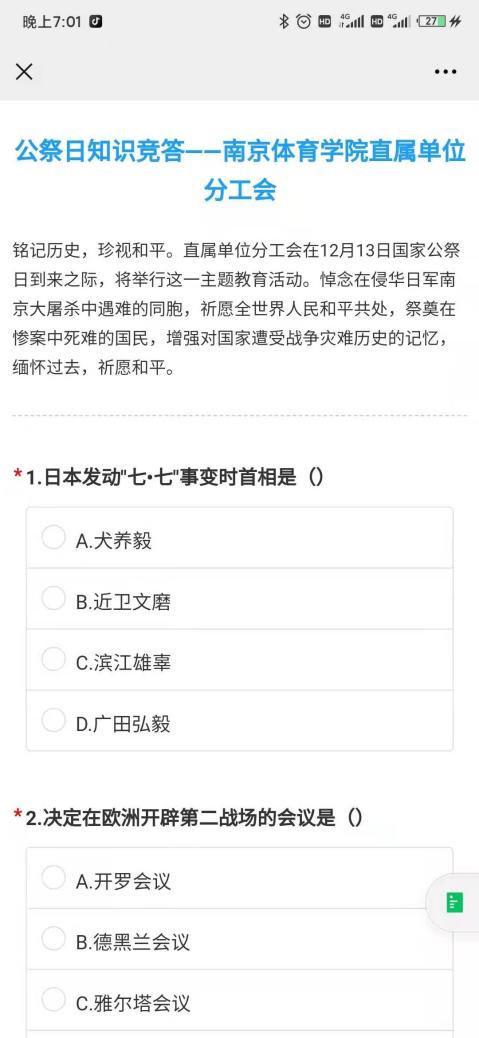
Task: Select A.开罗会议 for question 2
Action: coord(240,878)
